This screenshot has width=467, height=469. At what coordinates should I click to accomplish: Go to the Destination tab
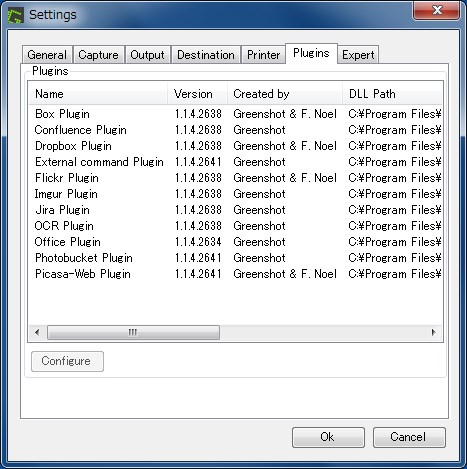[206, 55]
